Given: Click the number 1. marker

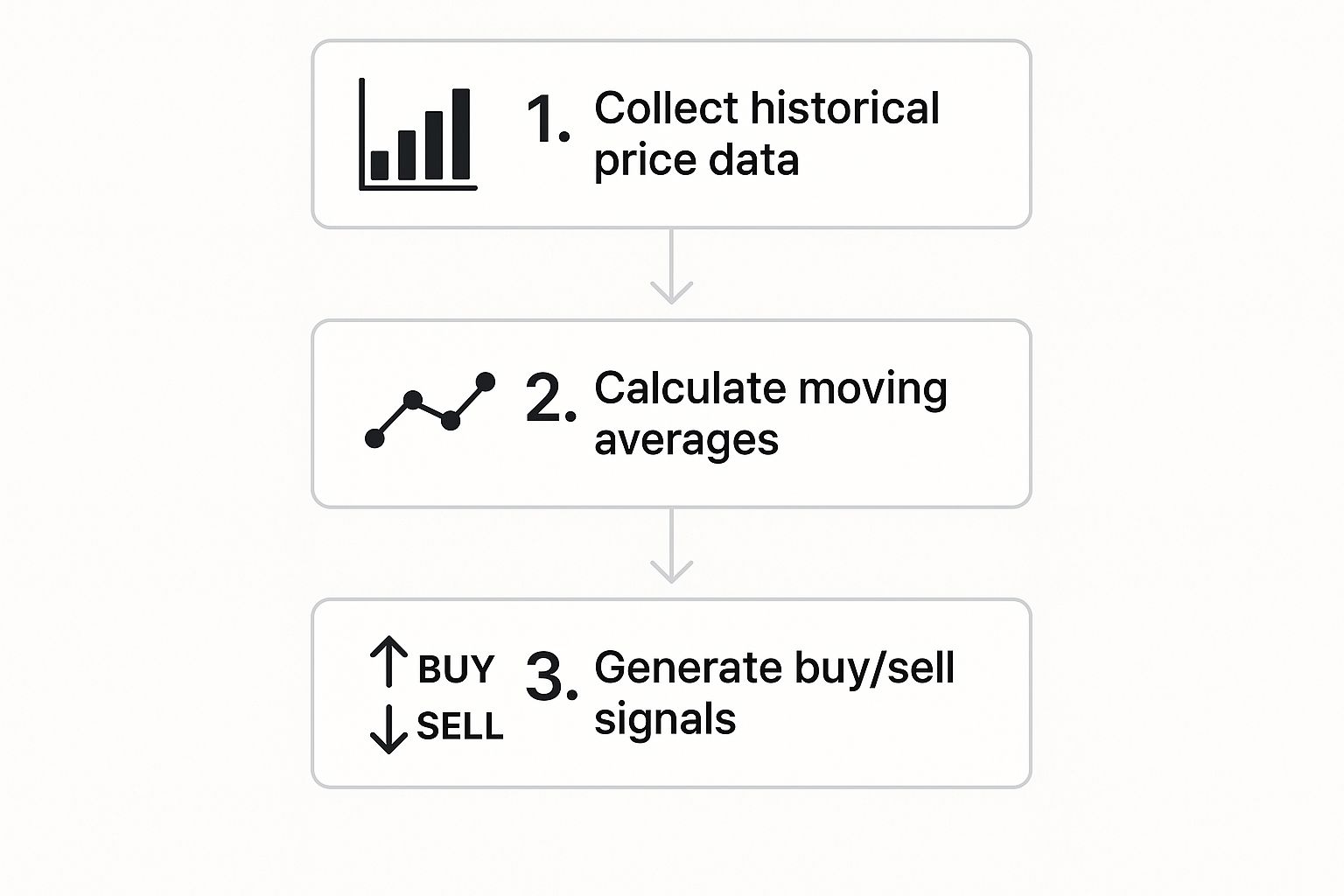Looking at the screenshot, I should 548,119.
